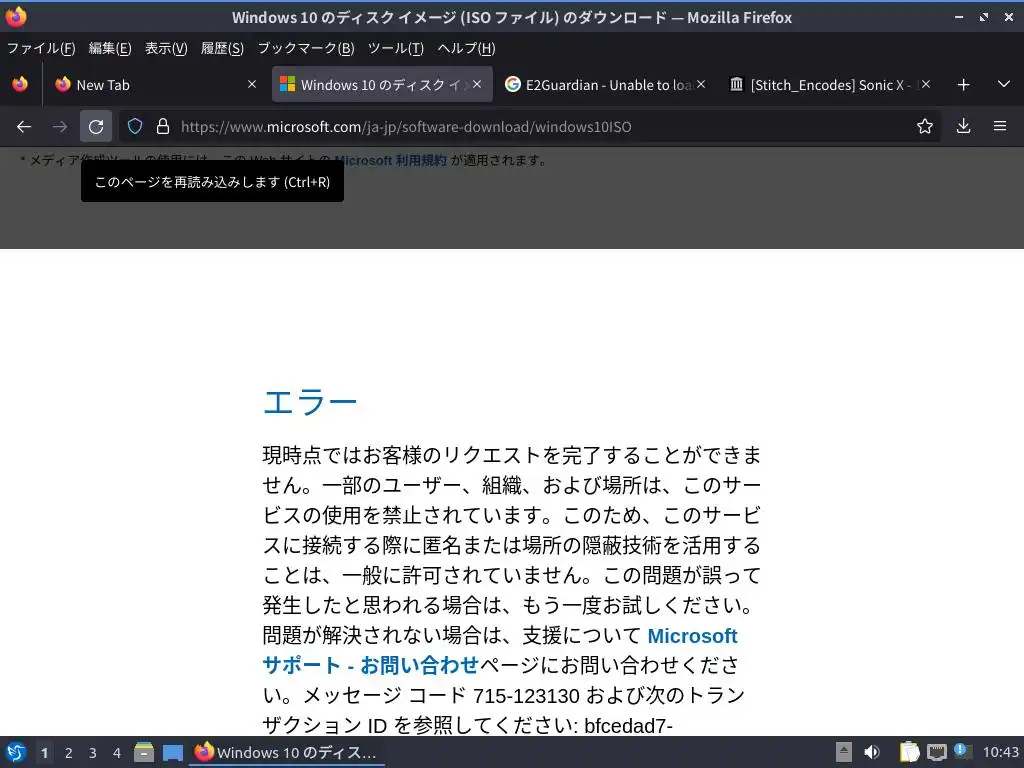Open the ツール(T) menu
Screen dimensions: 1024x768
tap(396, 48)
